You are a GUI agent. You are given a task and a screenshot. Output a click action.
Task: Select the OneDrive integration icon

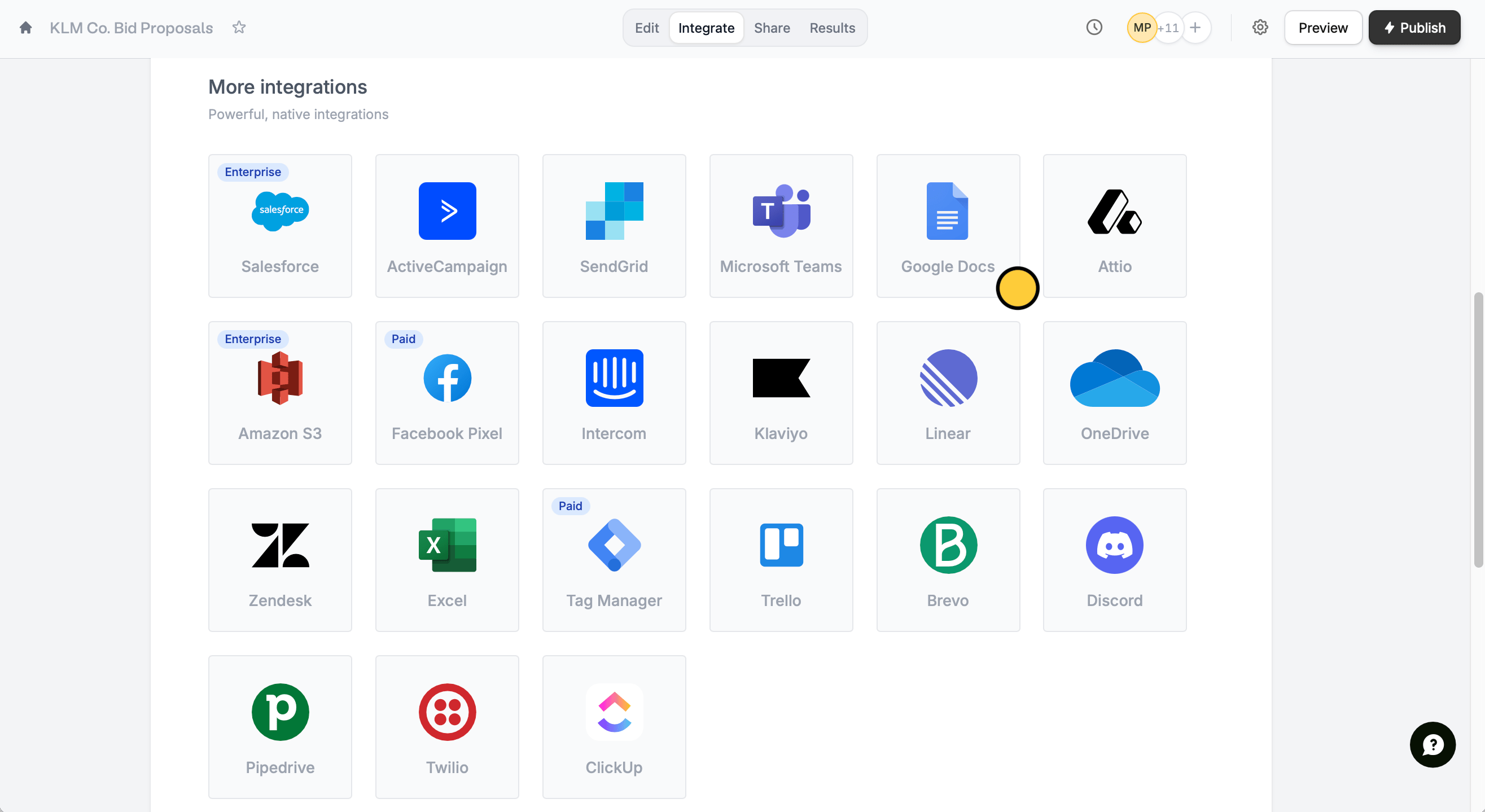1114,378
